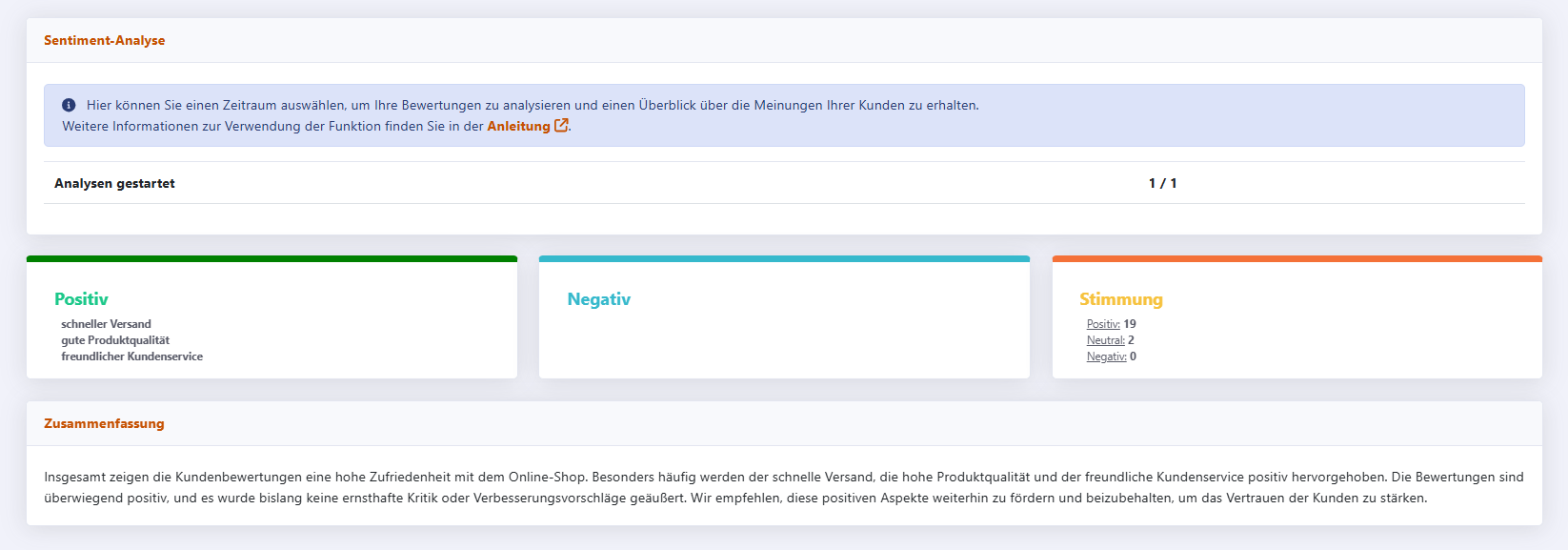The height and width of the screenshot is (550, 1568).
Task: Select the 'gute Produktqualität' entry
Action: [115, 340]
